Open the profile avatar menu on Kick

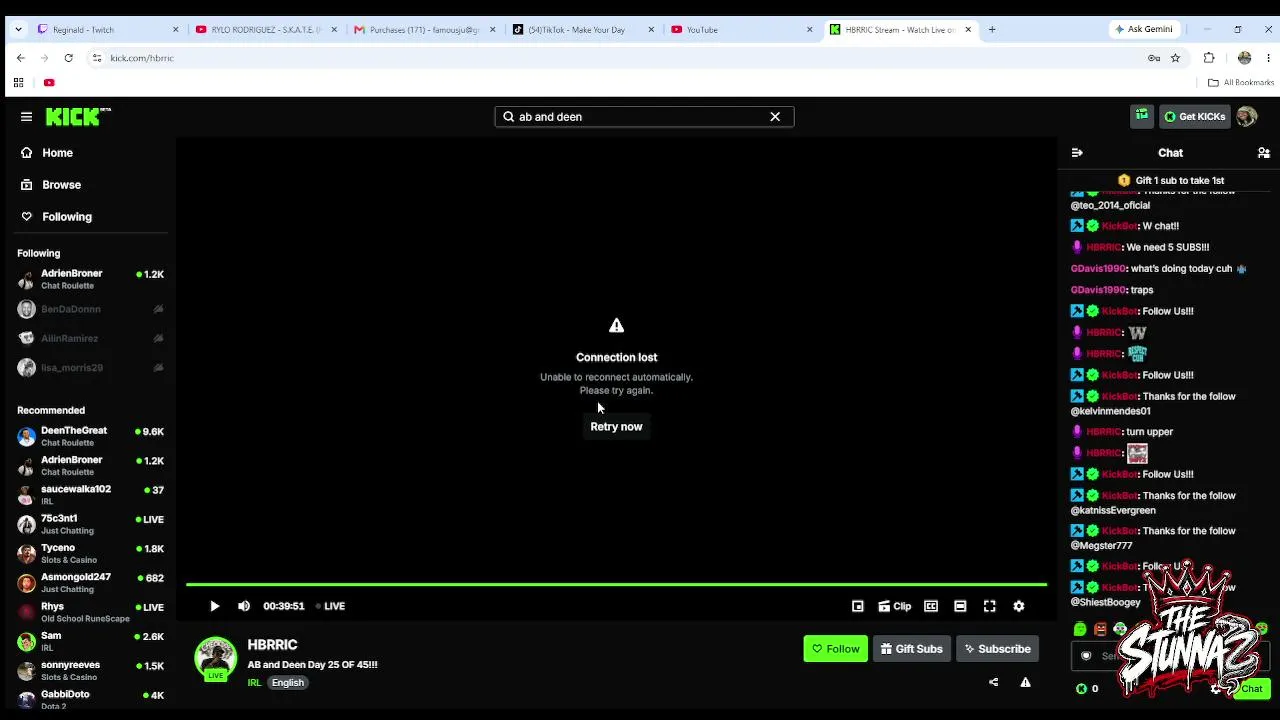coord(1246,117)
